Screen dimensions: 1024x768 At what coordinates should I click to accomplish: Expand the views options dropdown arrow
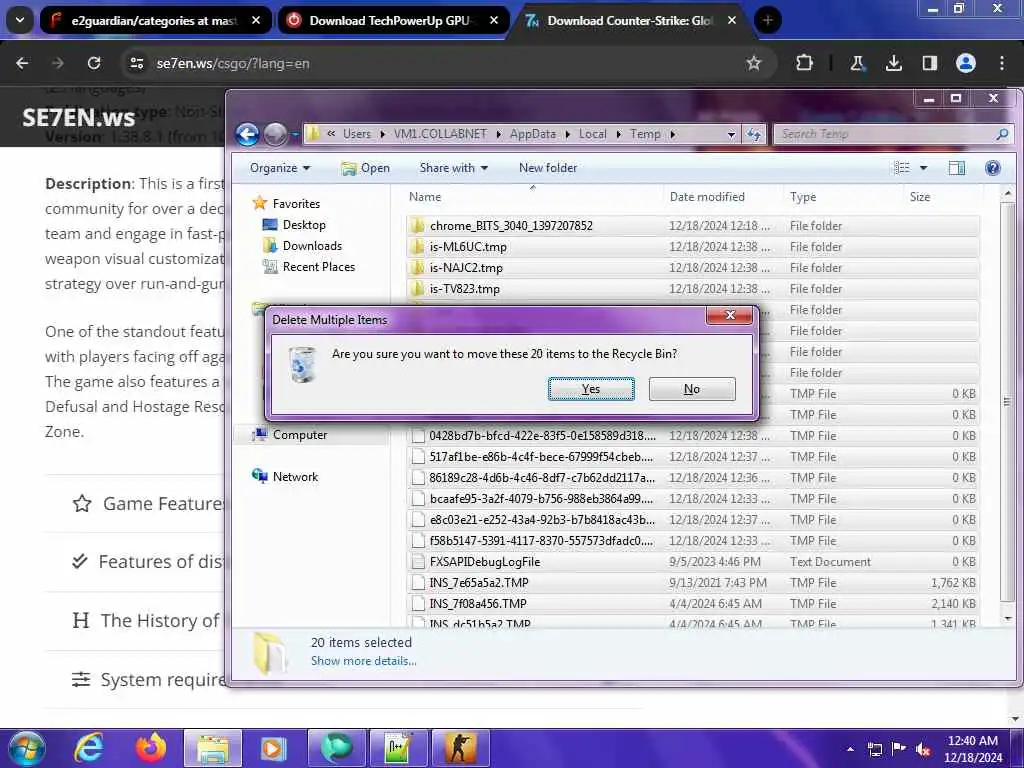923,168
